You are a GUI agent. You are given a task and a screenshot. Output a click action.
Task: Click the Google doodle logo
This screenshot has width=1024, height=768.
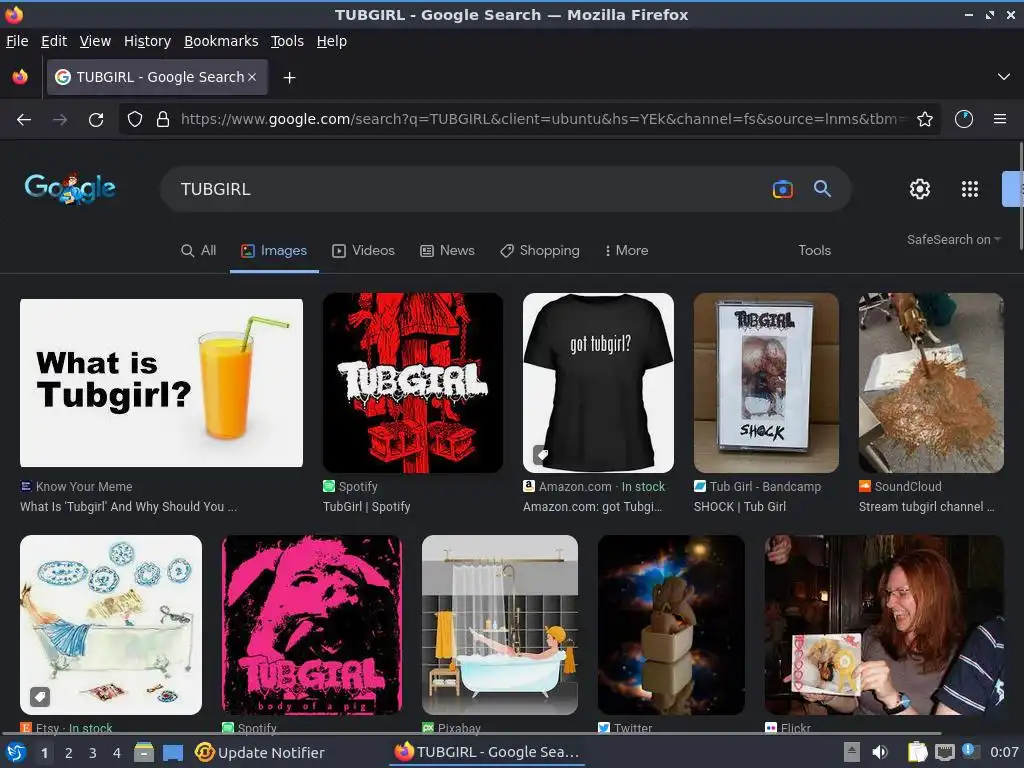(x=70, y=189)
